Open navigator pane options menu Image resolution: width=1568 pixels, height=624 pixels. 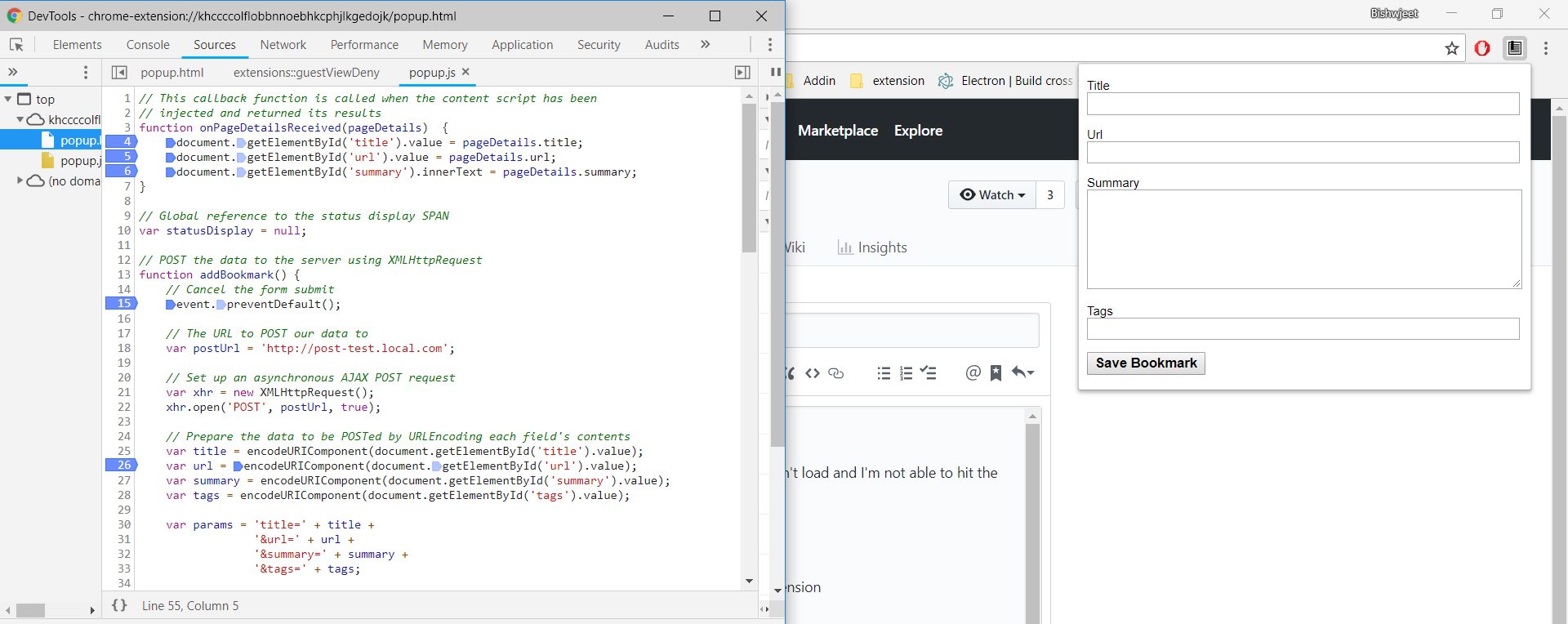coord(86,73)
